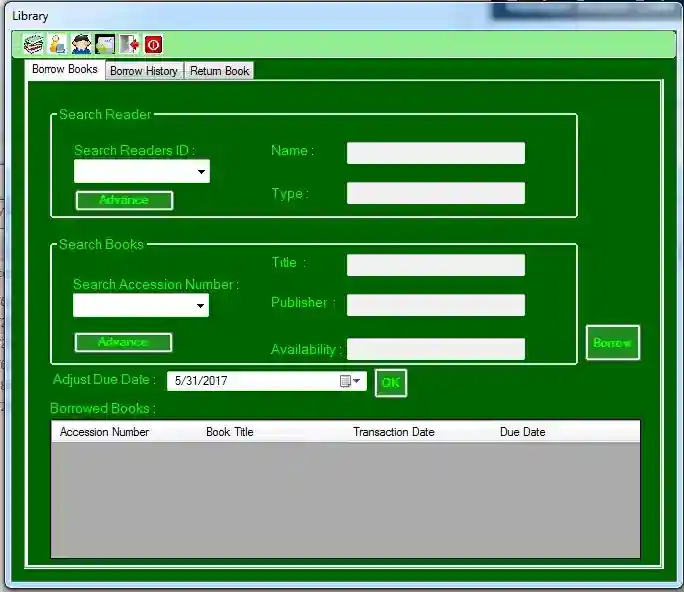Image resolution: width=684 pixels, height=592 pixels.
Task: Sort by Due Date column header
Action: pos(523,432)
